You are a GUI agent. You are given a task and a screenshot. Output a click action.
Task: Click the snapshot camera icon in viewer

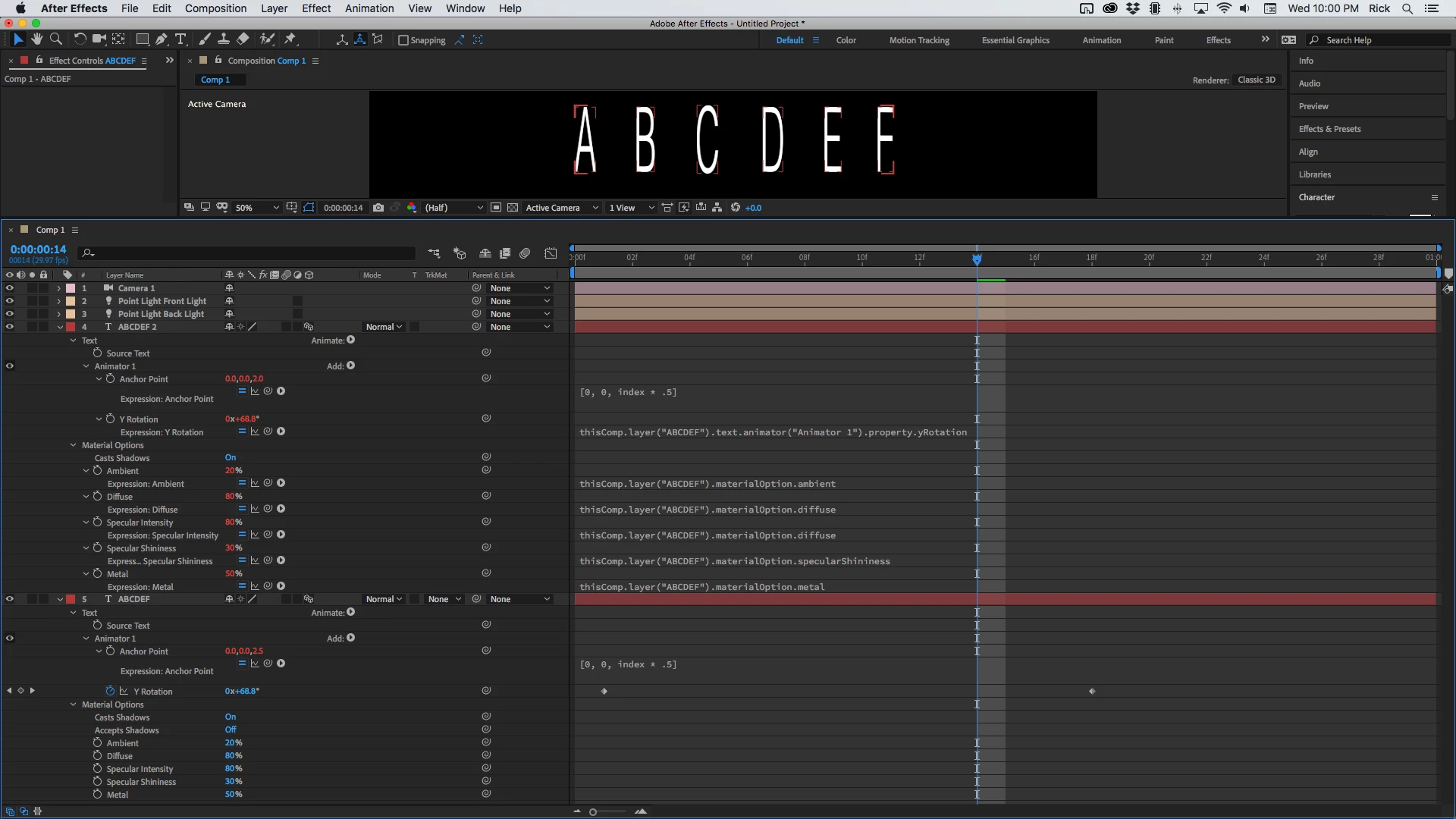click(x=378, y=207)
